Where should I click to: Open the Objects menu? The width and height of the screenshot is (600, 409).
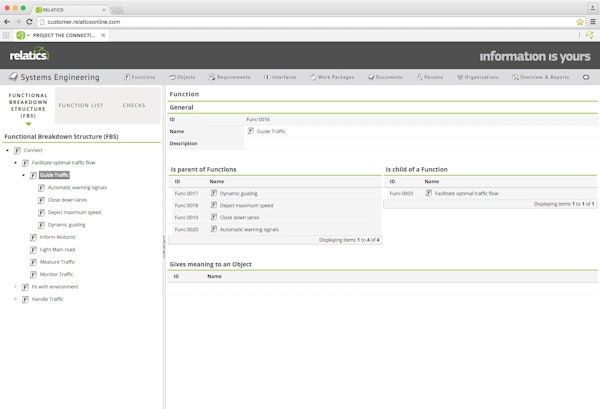click(182, 77)
